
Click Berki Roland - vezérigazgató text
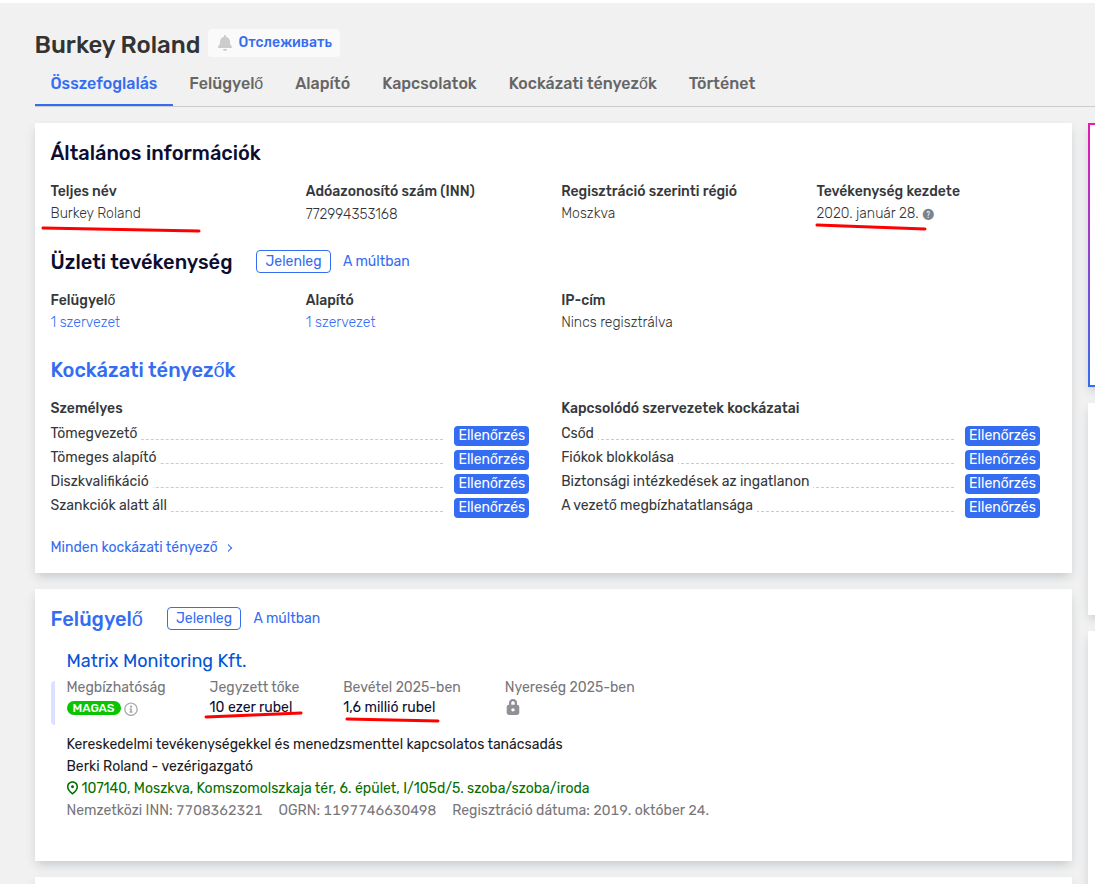(x=160, y=766)
